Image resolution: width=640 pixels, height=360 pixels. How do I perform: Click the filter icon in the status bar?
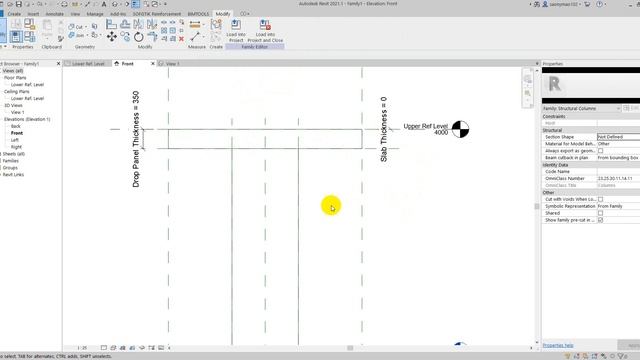621,356
